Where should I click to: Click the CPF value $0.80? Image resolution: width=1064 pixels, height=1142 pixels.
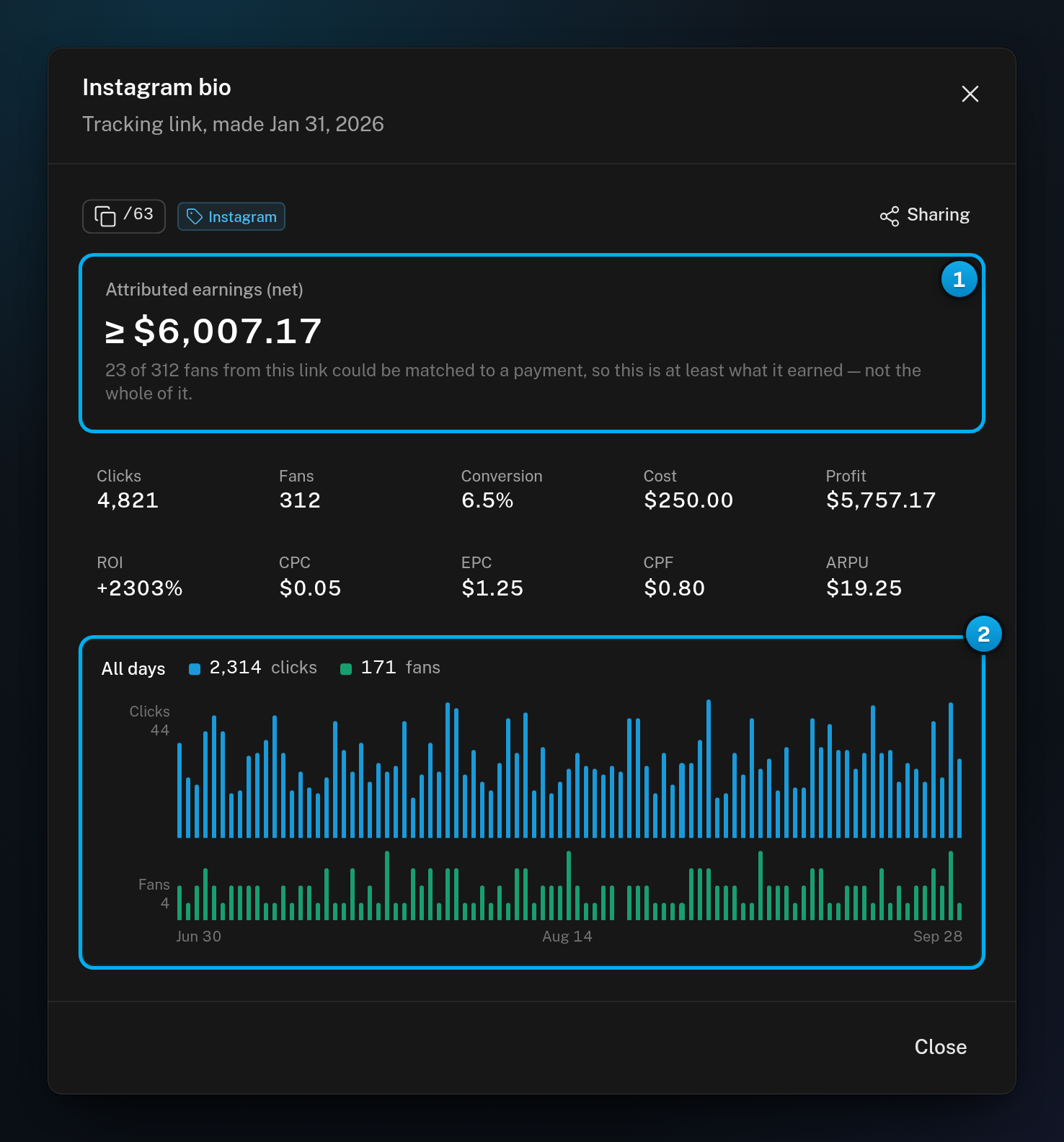tap(674, 588)
